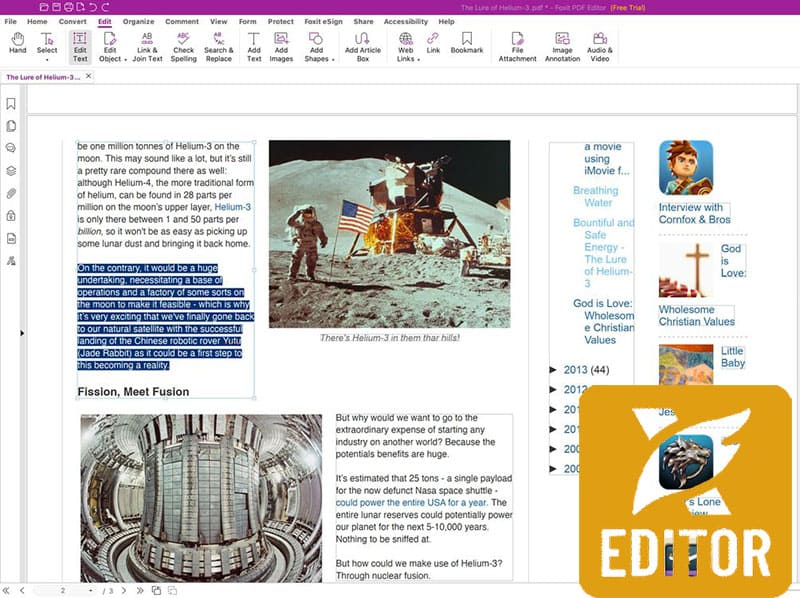
Task: Insert a File Attachment
Action: click(517, 47)
